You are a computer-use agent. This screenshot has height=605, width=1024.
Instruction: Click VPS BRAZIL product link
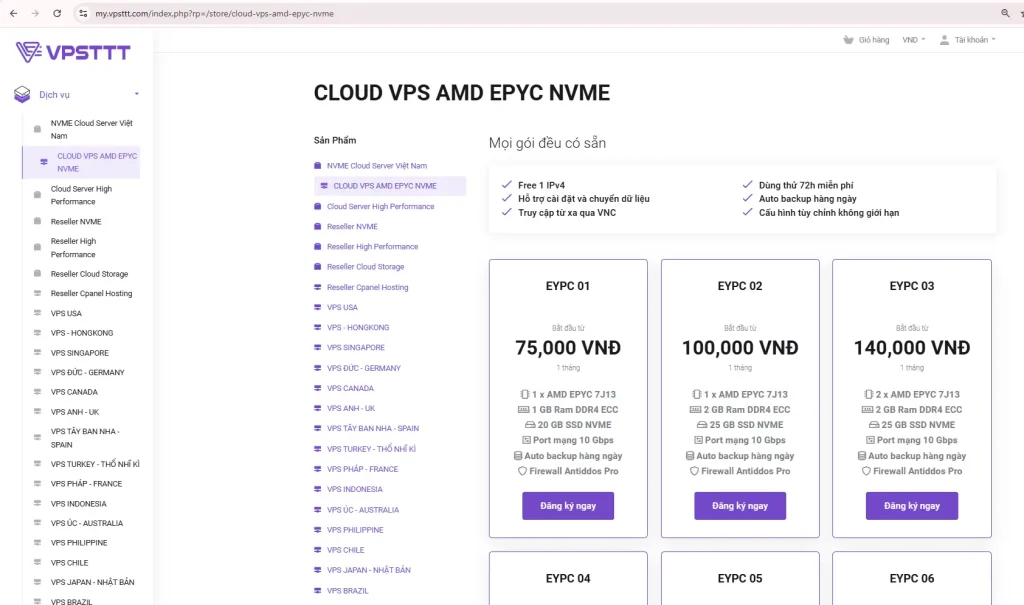347,591
